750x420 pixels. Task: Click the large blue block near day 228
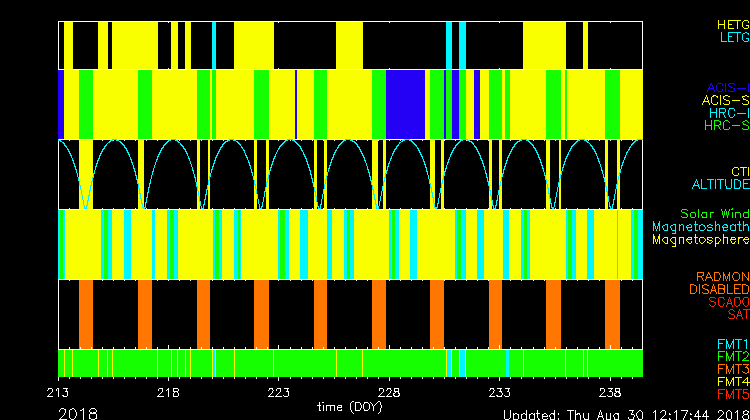406,104
